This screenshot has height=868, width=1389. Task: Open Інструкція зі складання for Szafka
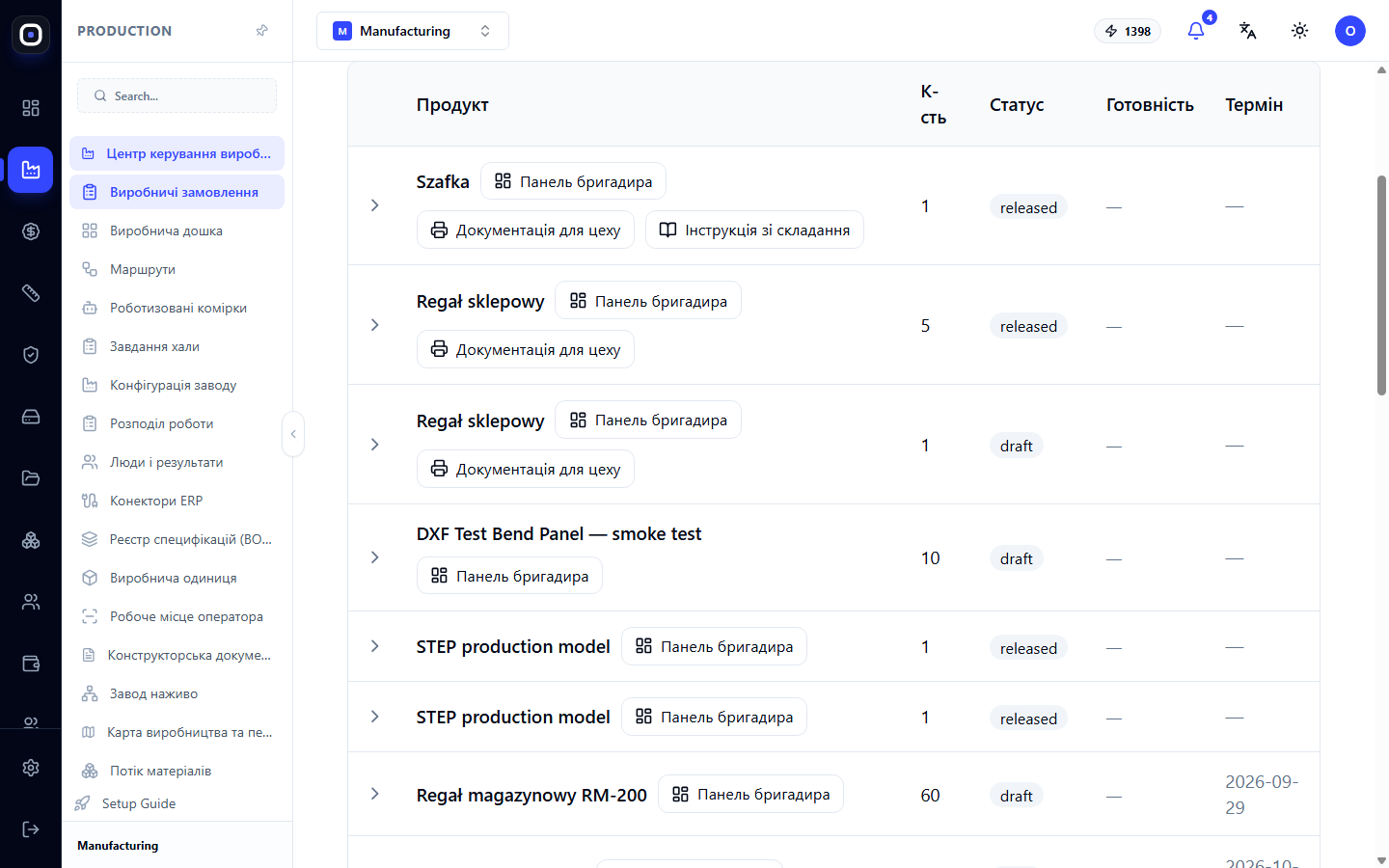pyautogui.click(x=754, y=230)
